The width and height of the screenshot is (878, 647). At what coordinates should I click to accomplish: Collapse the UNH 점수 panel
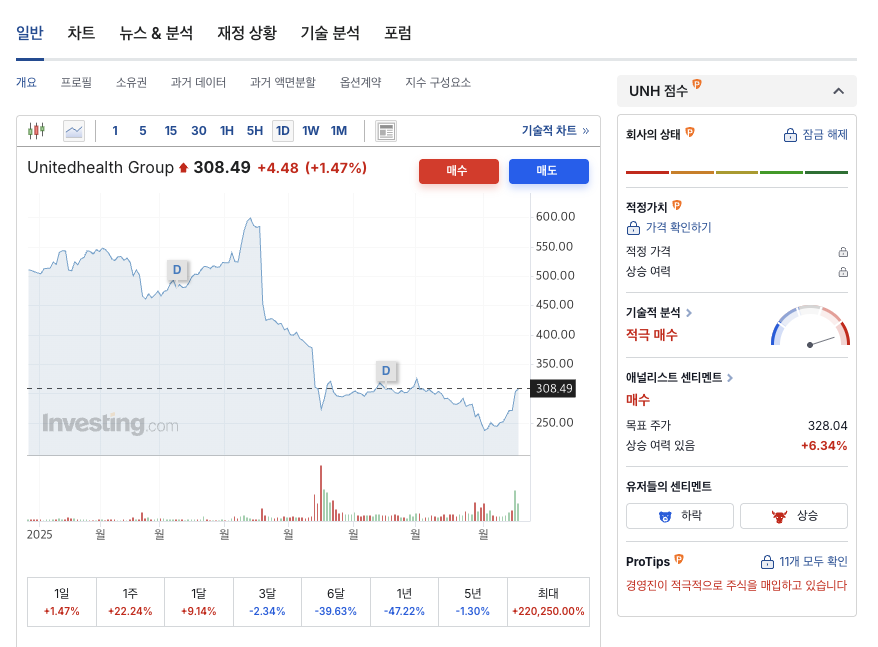(838, 91)
